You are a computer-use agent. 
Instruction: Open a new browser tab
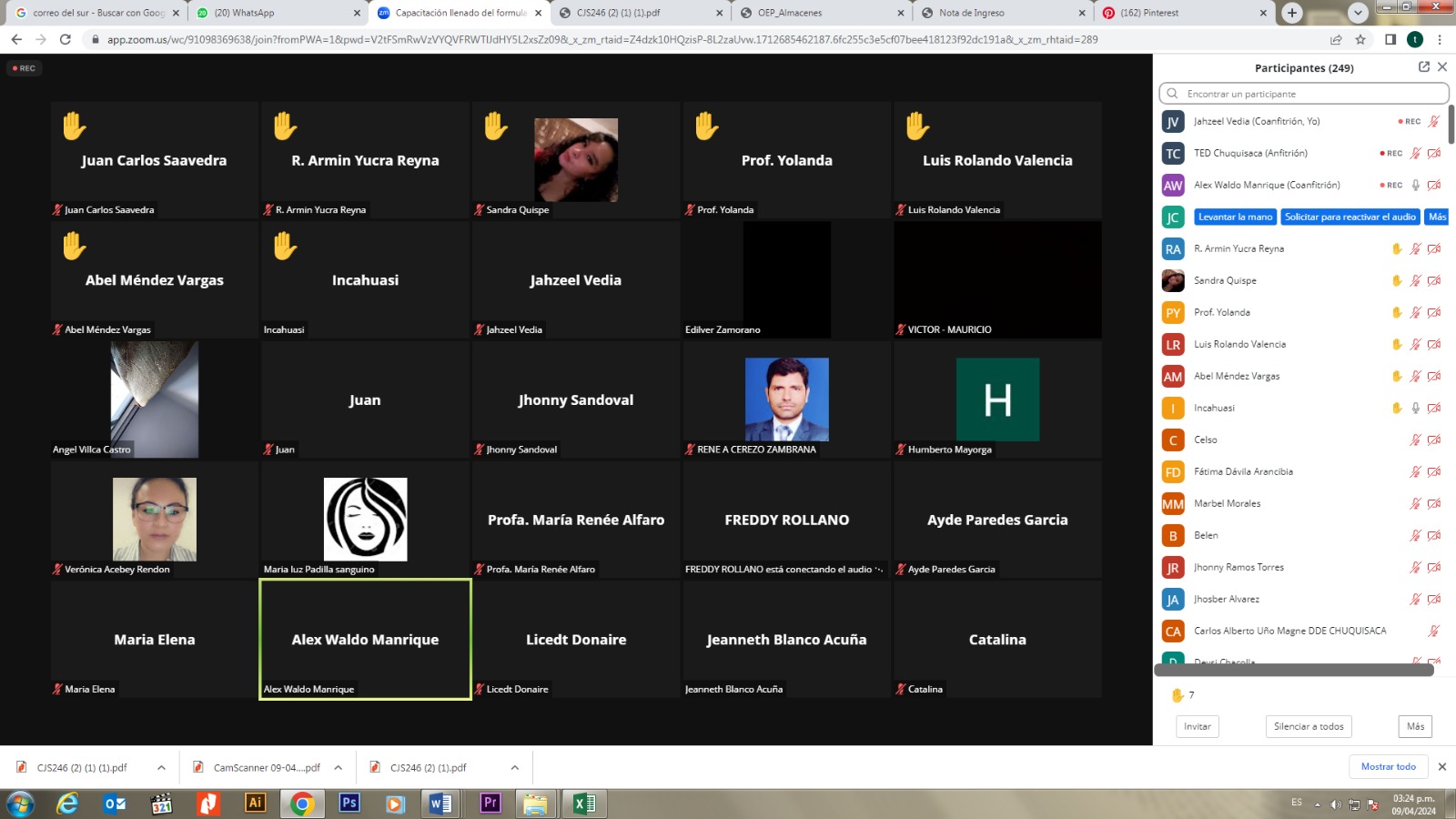[1292, 13]
